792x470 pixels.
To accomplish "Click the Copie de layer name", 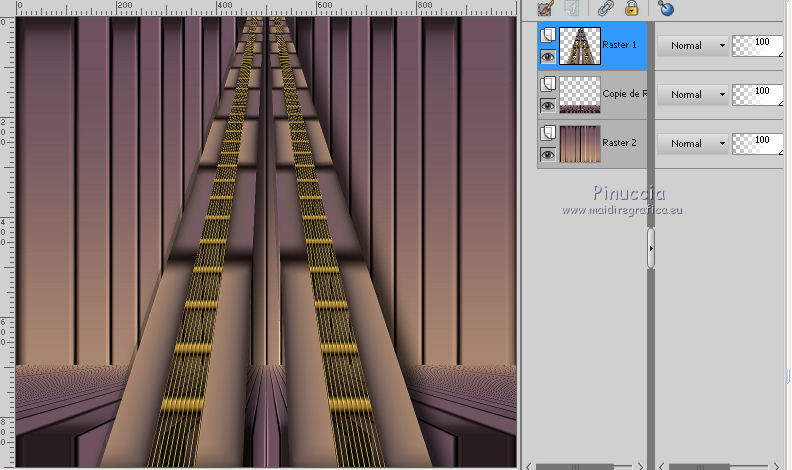I will (x=624, y=94).
